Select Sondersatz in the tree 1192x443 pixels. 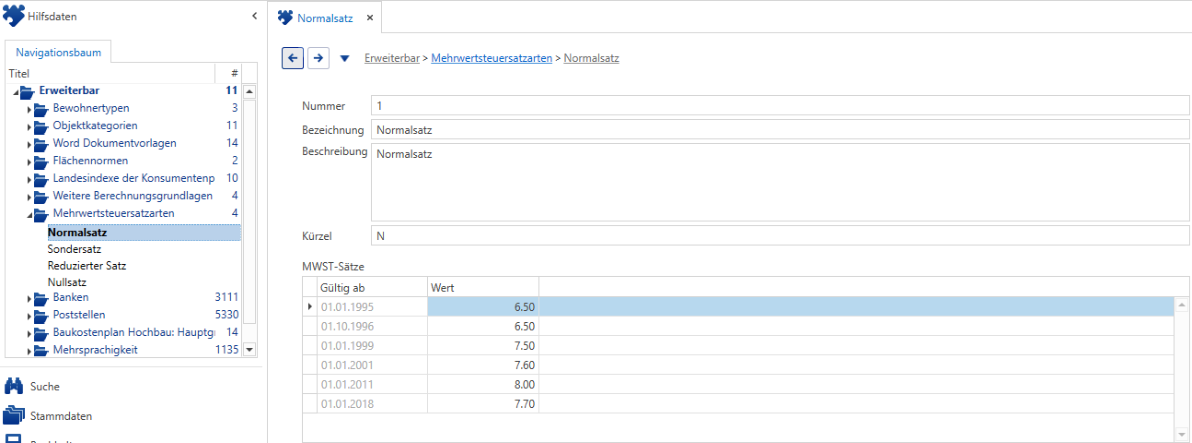tap(74, 249)
